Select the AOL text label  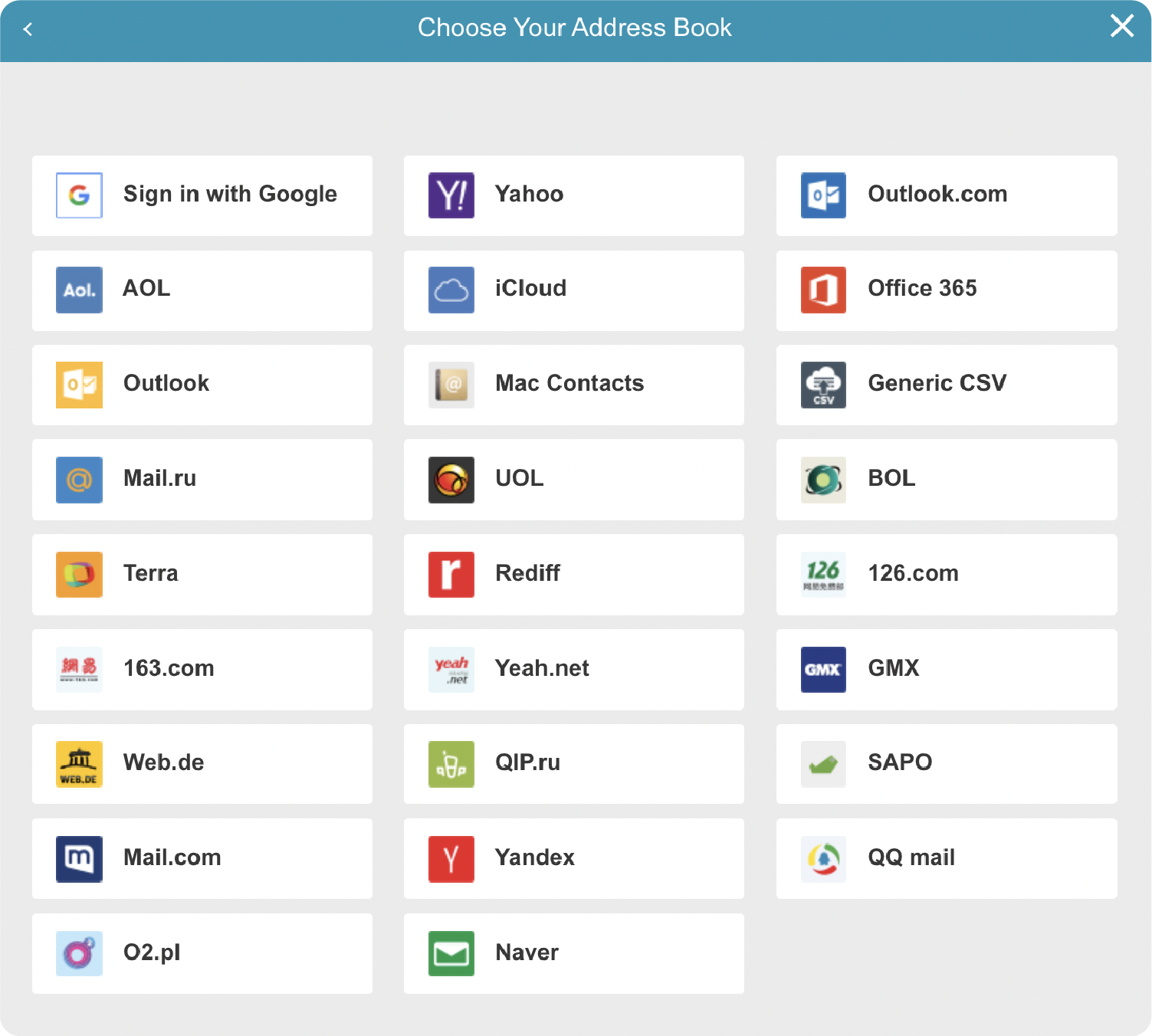point(146,288)
